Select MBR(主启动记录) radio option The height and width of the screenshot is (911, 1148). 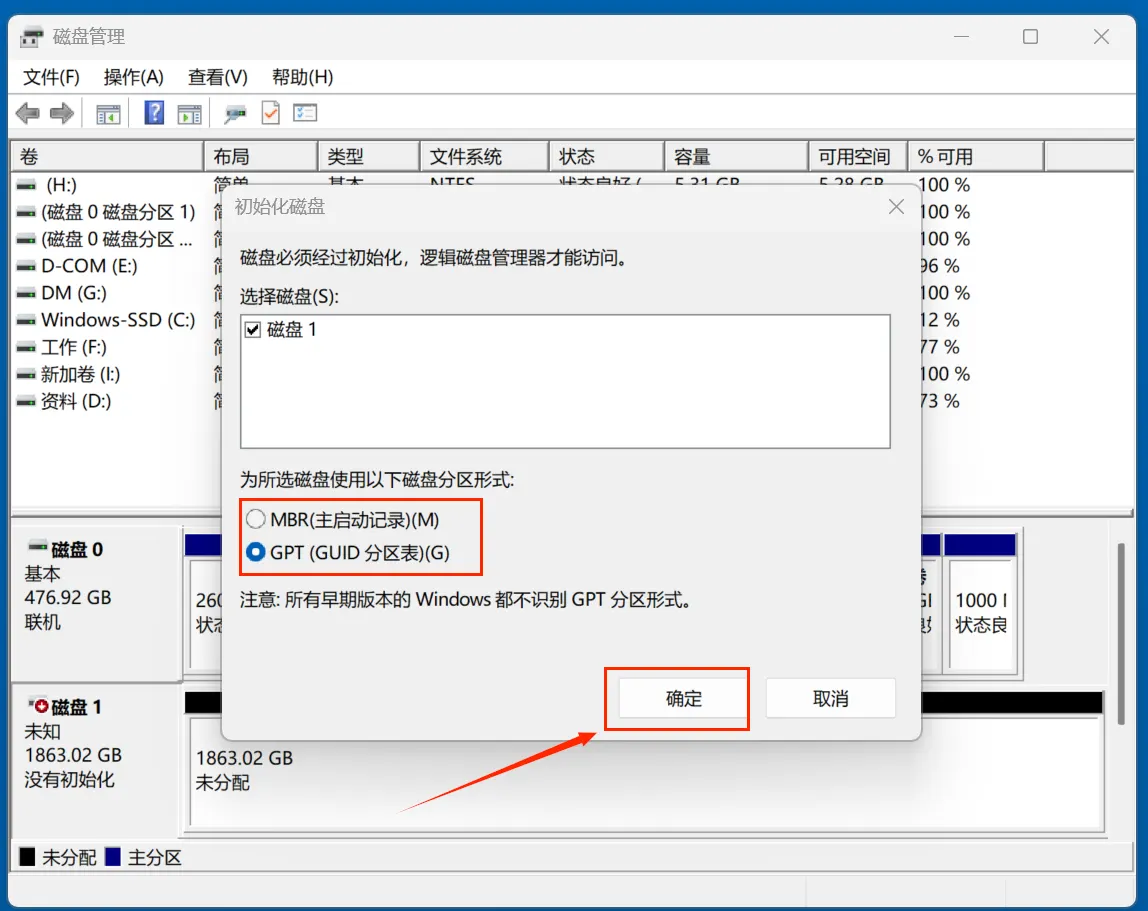(256, 519)
